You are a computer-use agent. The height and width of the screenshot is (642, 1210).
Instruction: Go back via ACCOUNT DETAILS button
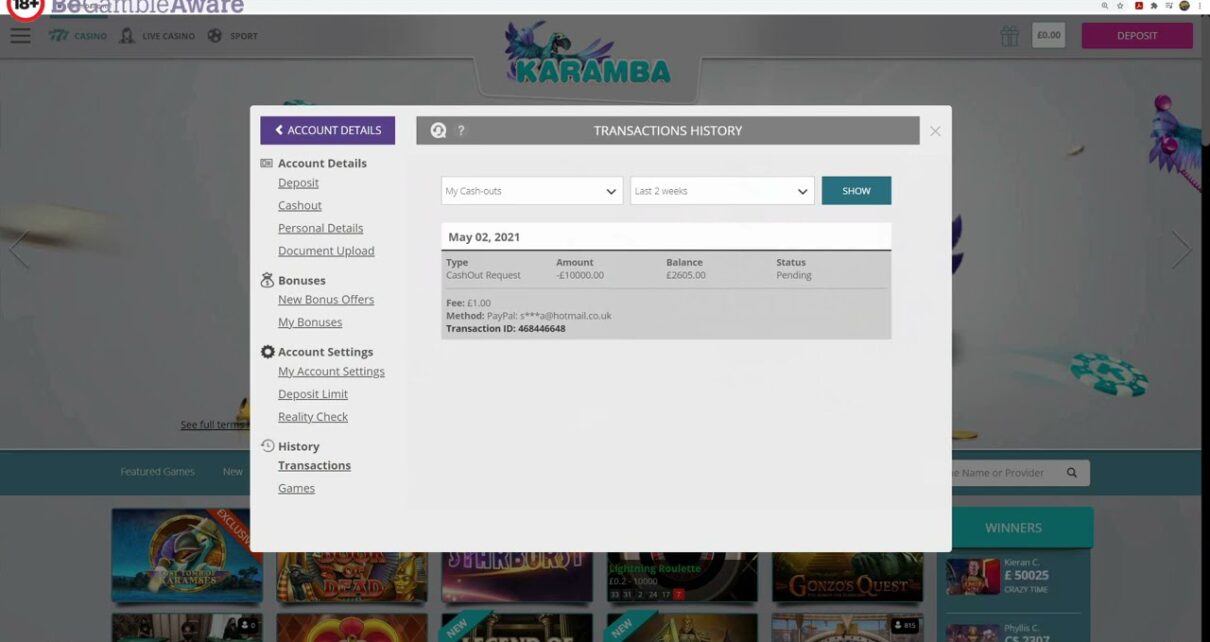pos(328,130)
